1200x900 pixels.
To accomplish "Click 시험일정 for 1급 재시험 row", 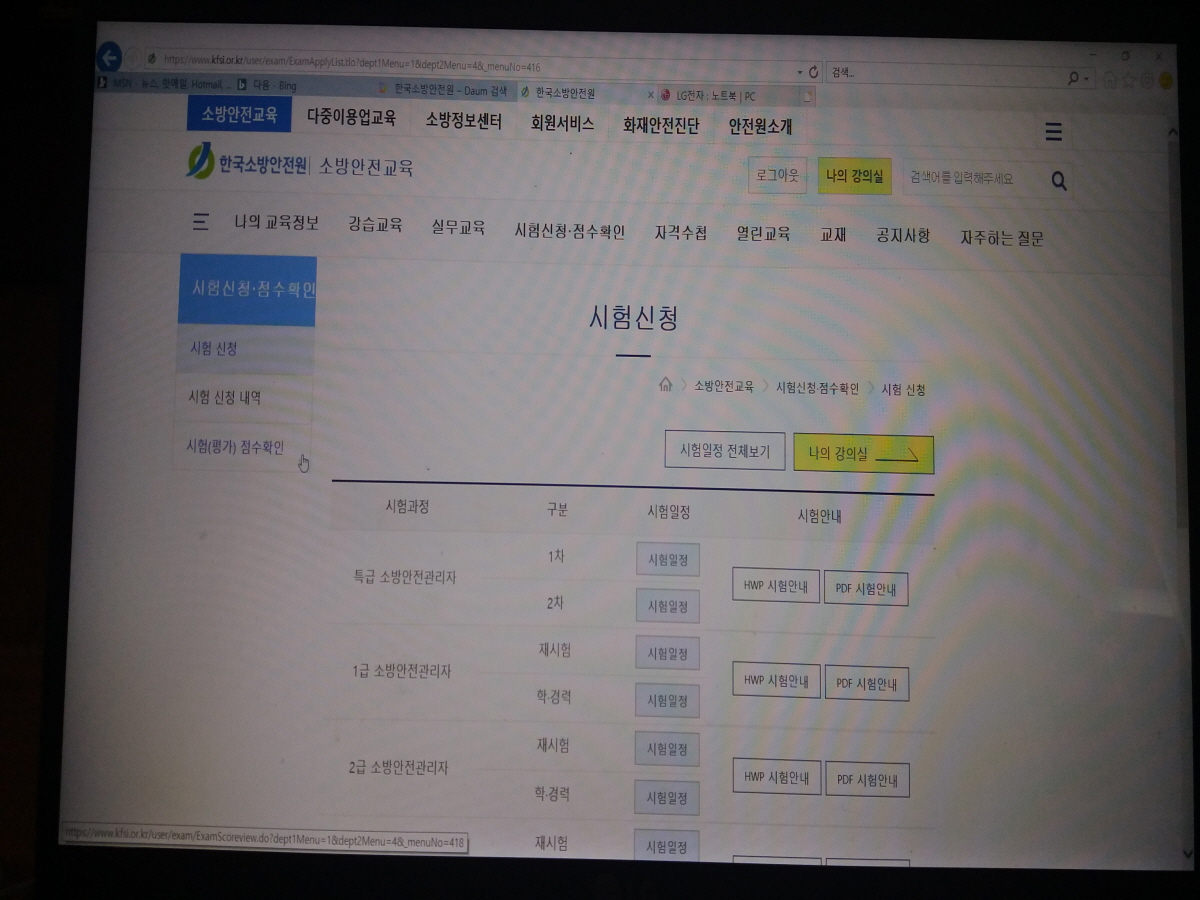I will pyautogui.click(x=667, y=653).
